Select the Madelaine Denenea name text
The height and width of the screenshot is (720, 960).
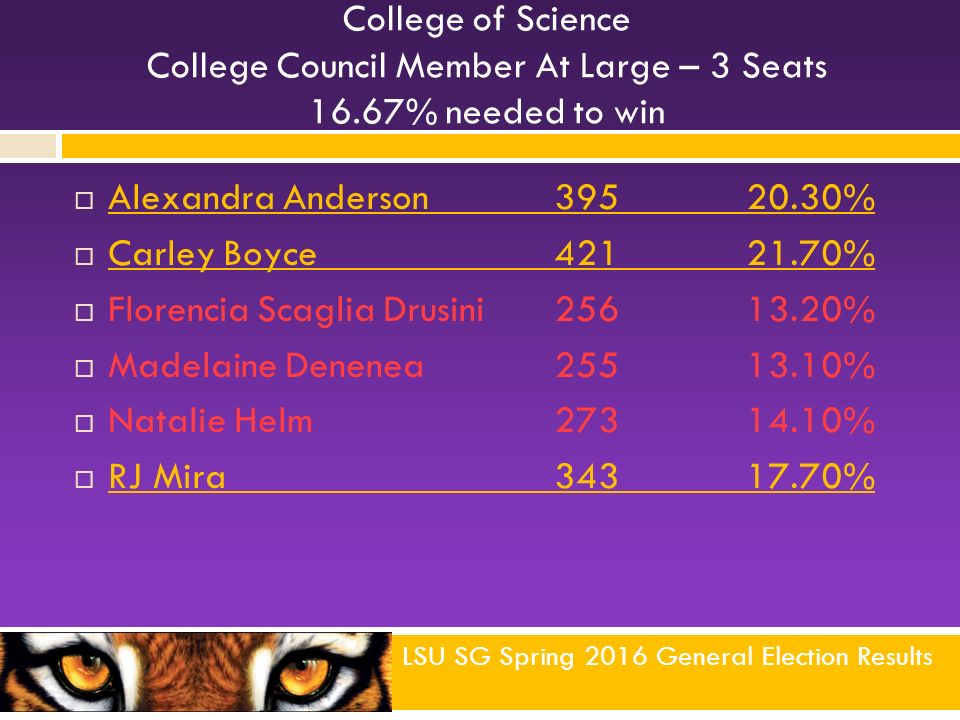point(266,366)
